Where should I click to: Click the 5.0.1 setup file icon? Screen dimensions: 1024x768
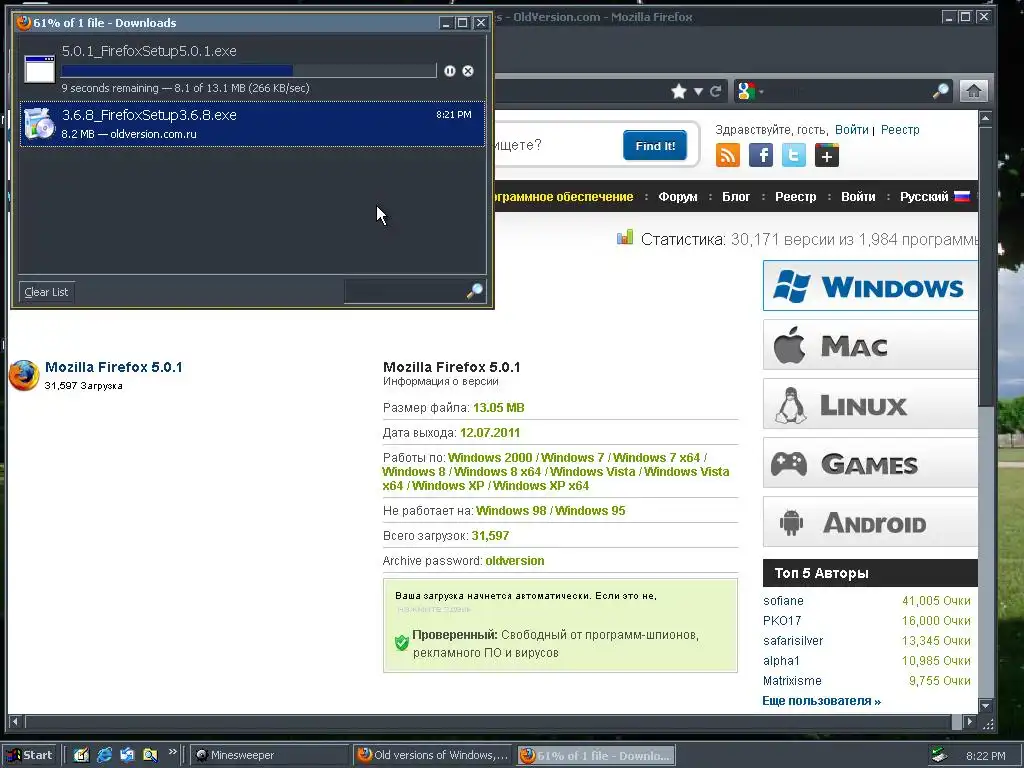coord(39,69)
